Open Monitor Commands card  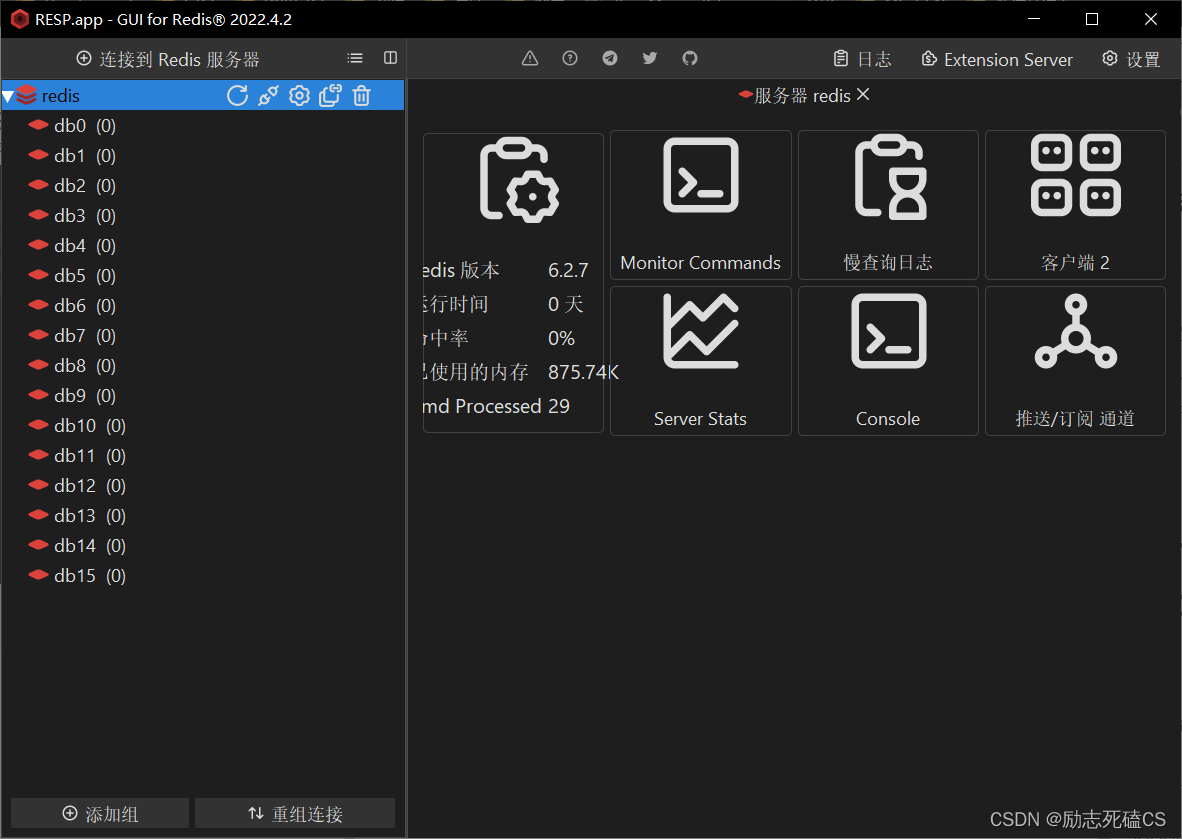[700, 205]
